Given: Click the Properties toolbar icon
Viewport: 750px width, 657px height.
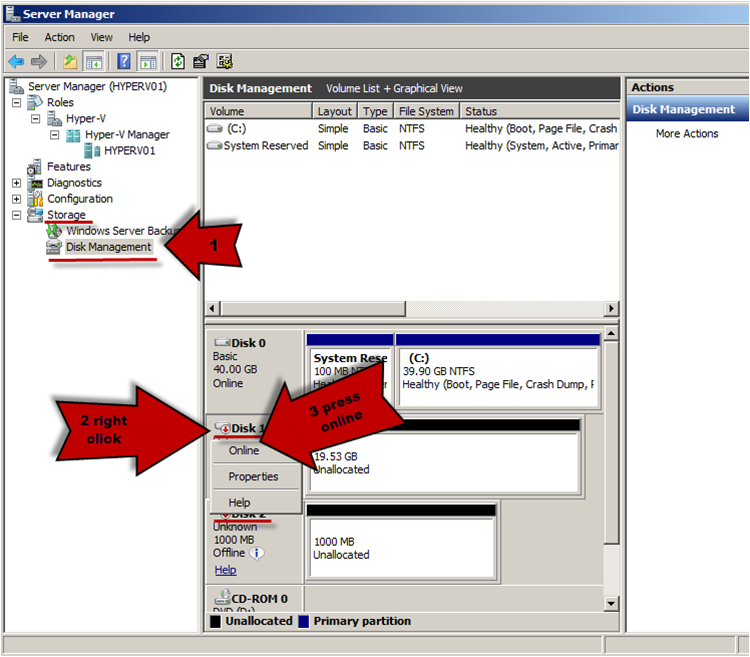Looking at the screenshot, I should tap(201, 61).
